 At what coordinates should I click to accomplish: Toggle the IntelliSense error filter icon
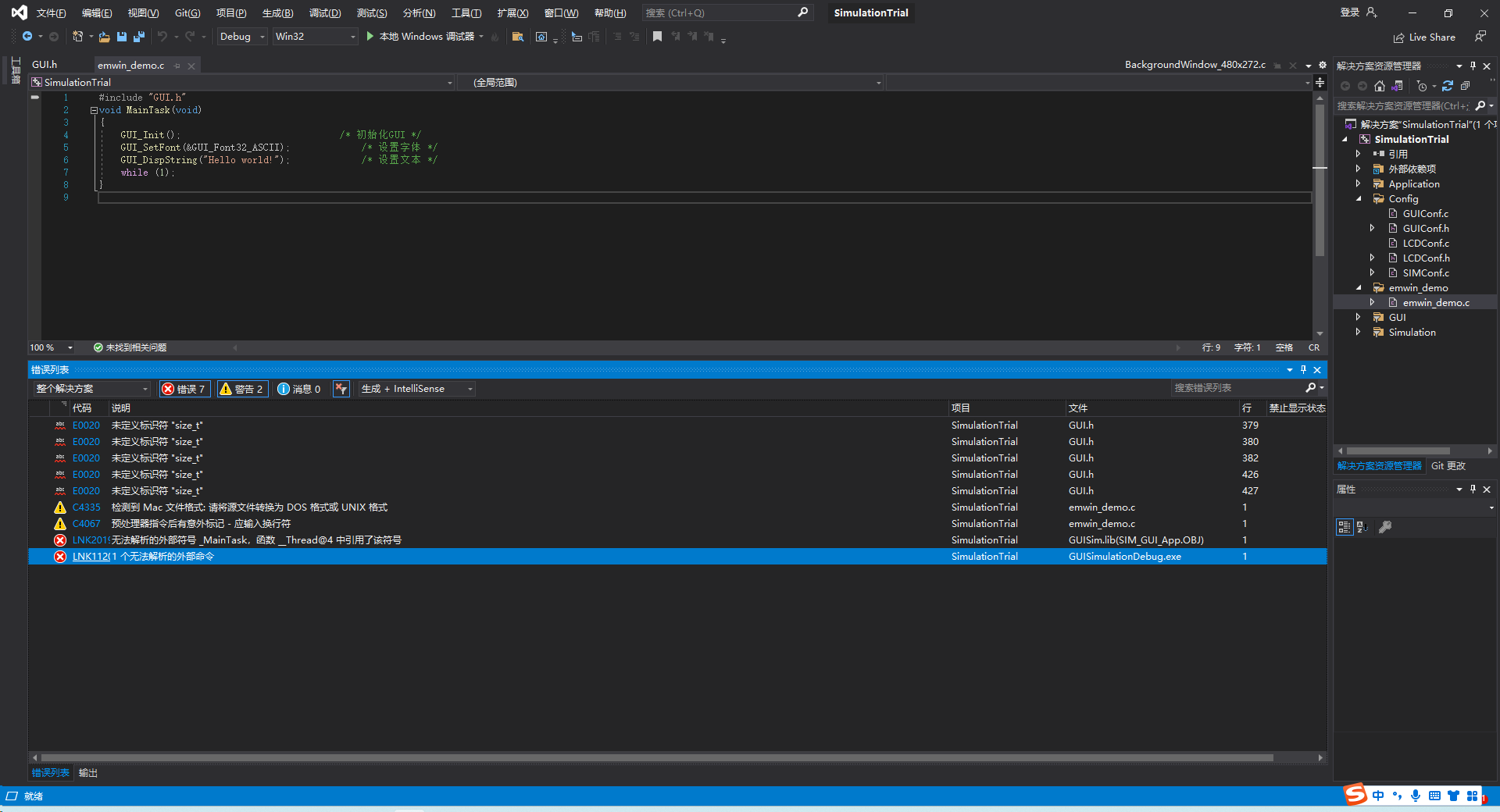tap(341, 389)
